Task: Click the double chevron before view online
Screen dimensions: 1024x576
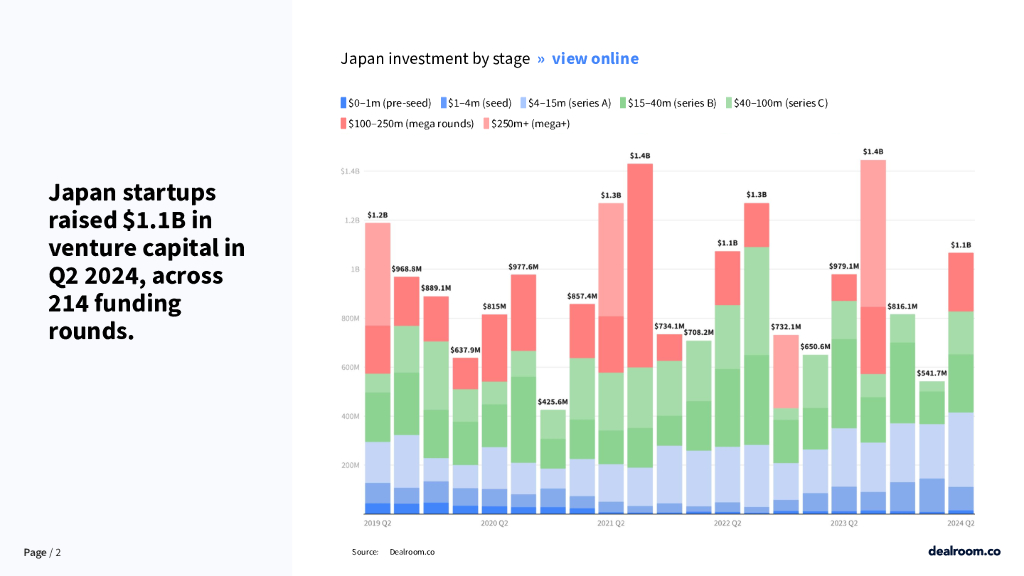Action: coord(541,58)
